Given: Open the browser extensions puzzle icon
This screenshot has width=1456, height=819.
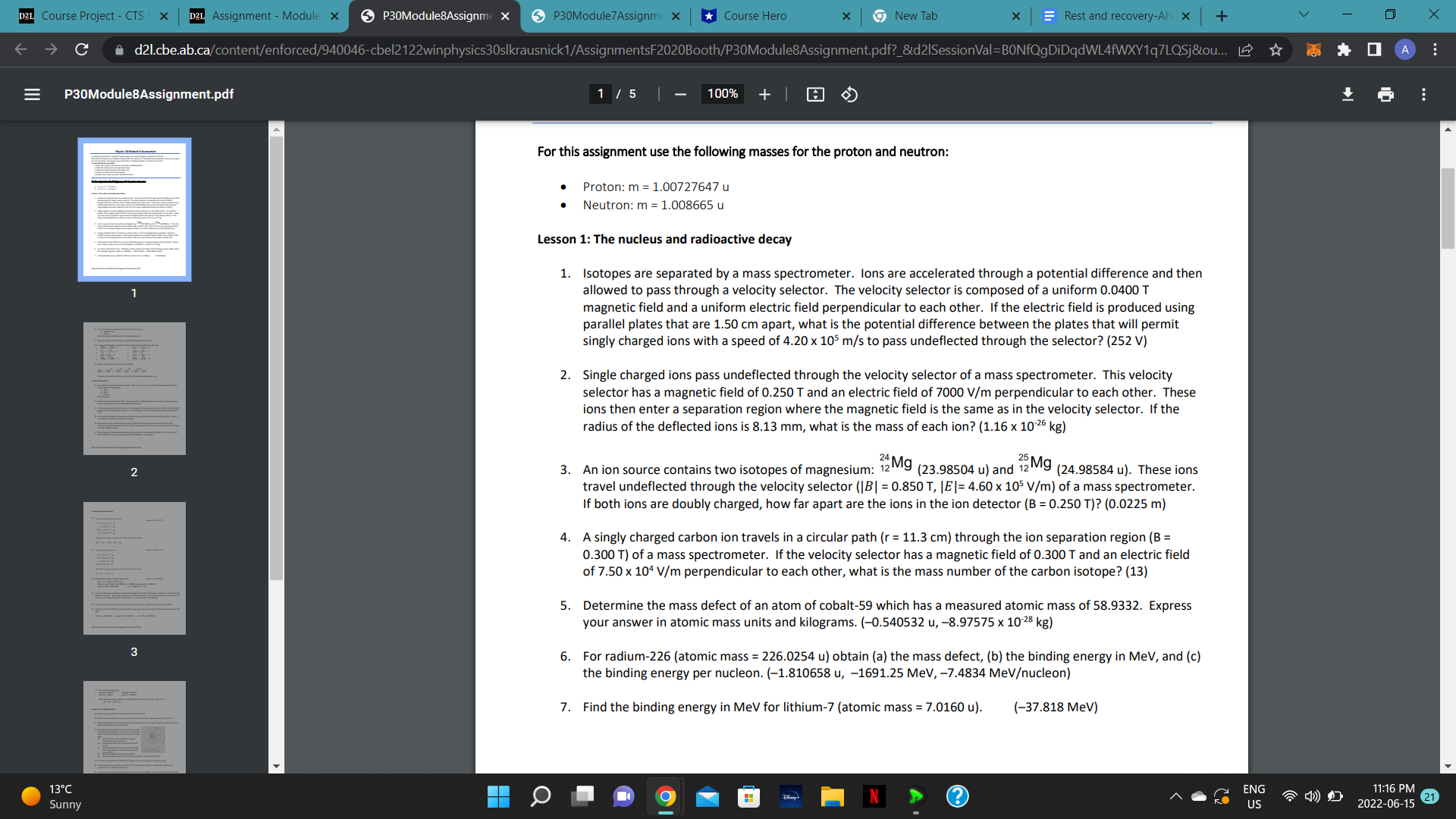Looking at the screenshot, I should coord(1345,49).
